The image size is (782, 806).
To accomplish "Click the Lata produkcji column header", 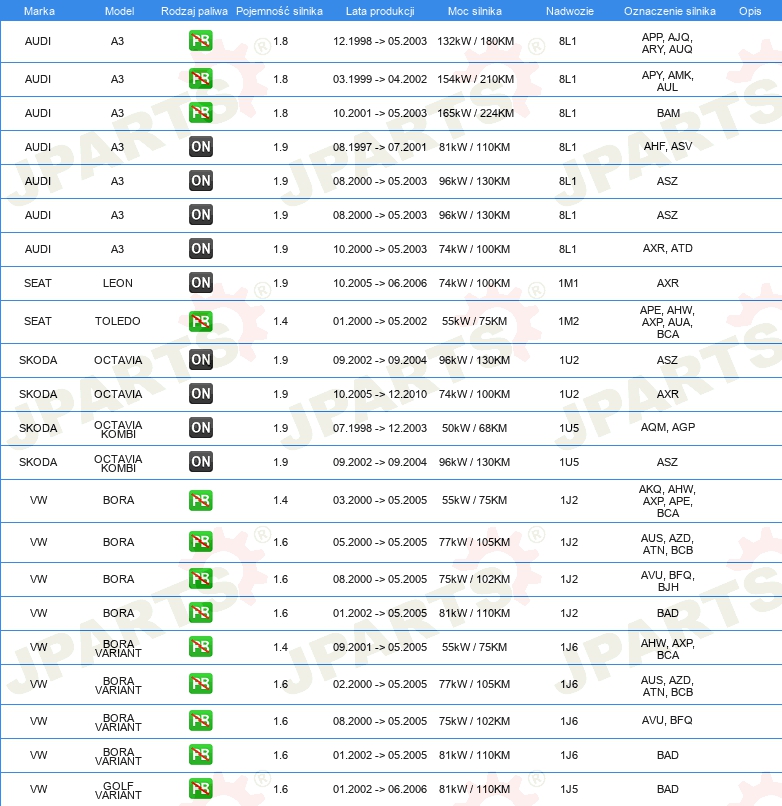I will tap(380, 11).
